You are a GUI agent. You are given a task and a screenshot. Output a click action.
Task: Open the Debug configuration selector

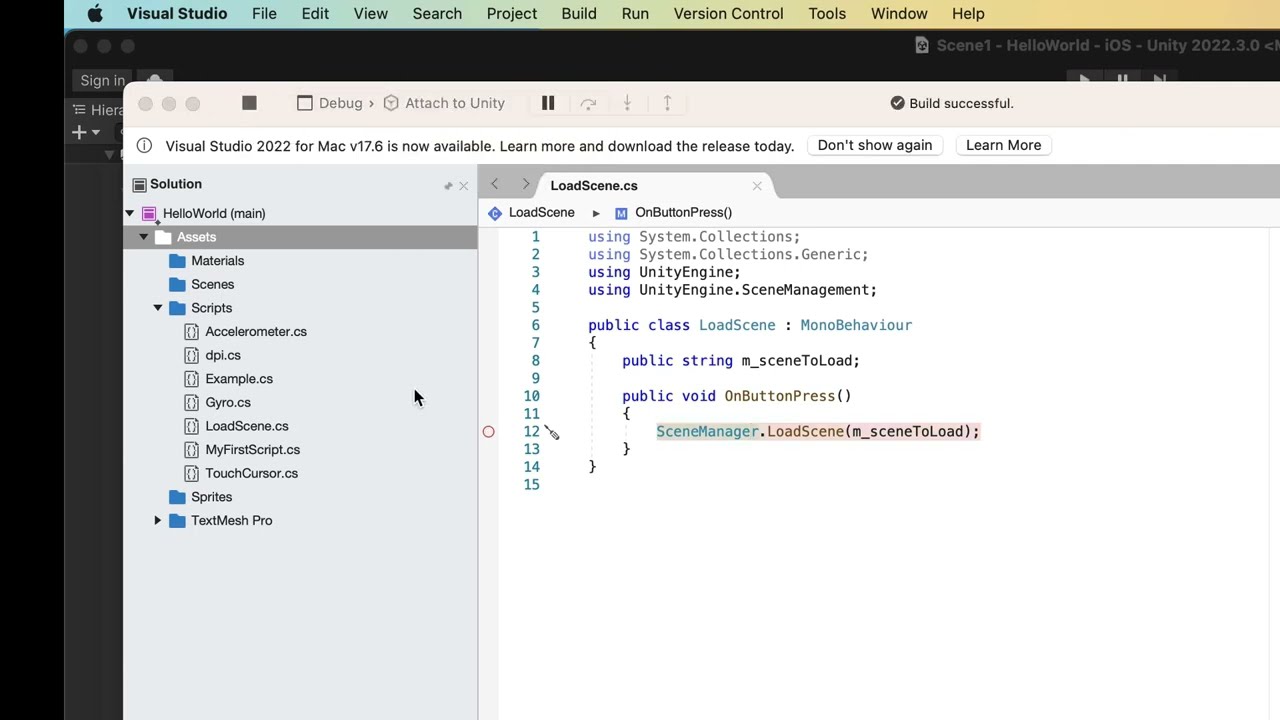coord(330,103)
